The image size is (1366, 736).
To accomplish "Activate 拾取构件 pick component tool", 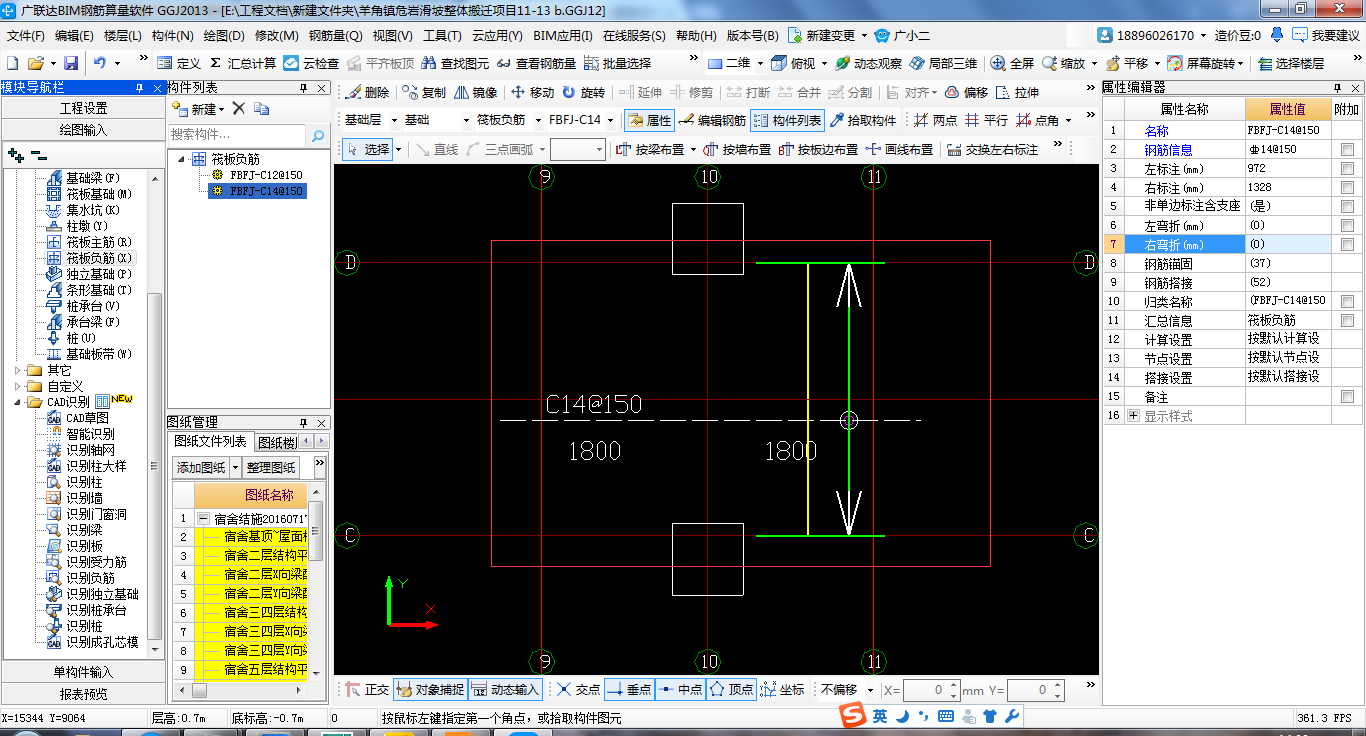I will tap(862, 120).
